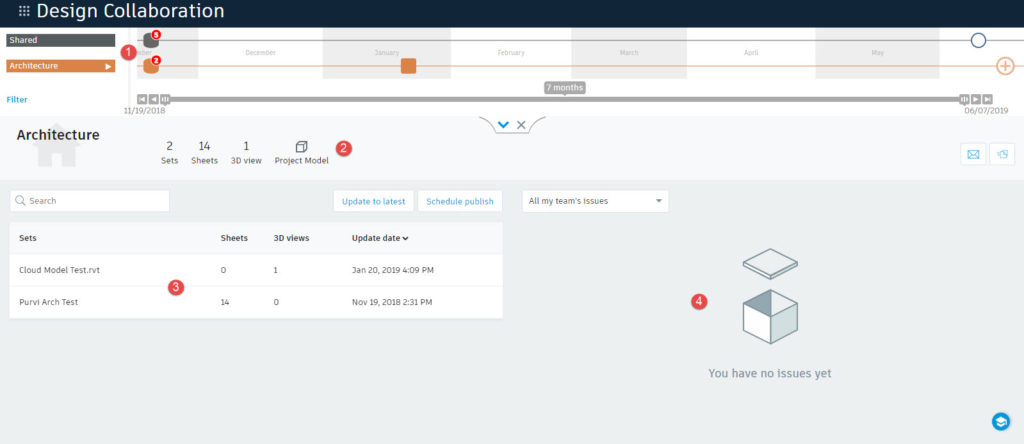Close the timeline panel with X

coord(522,125)
